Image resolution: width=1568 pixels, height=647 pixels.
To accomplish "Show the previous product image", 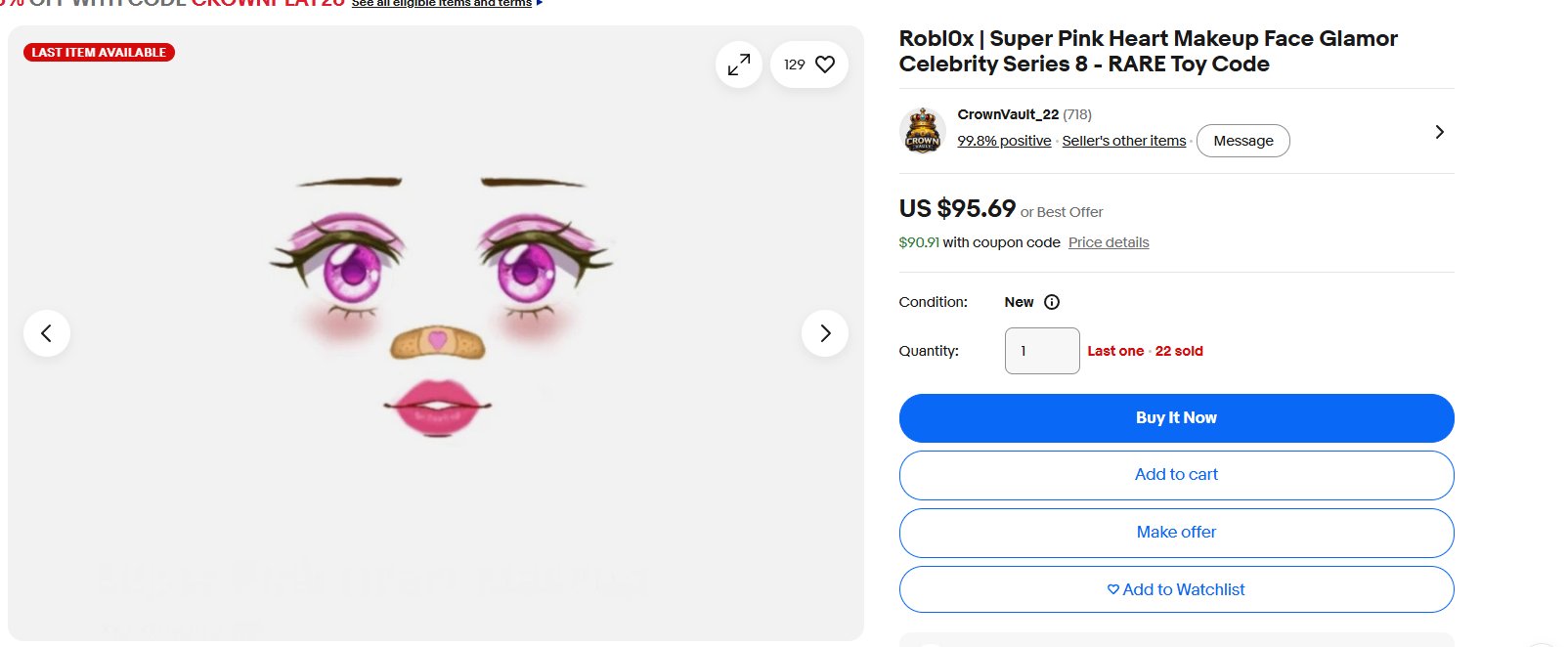I will click(x=47, y=333).
